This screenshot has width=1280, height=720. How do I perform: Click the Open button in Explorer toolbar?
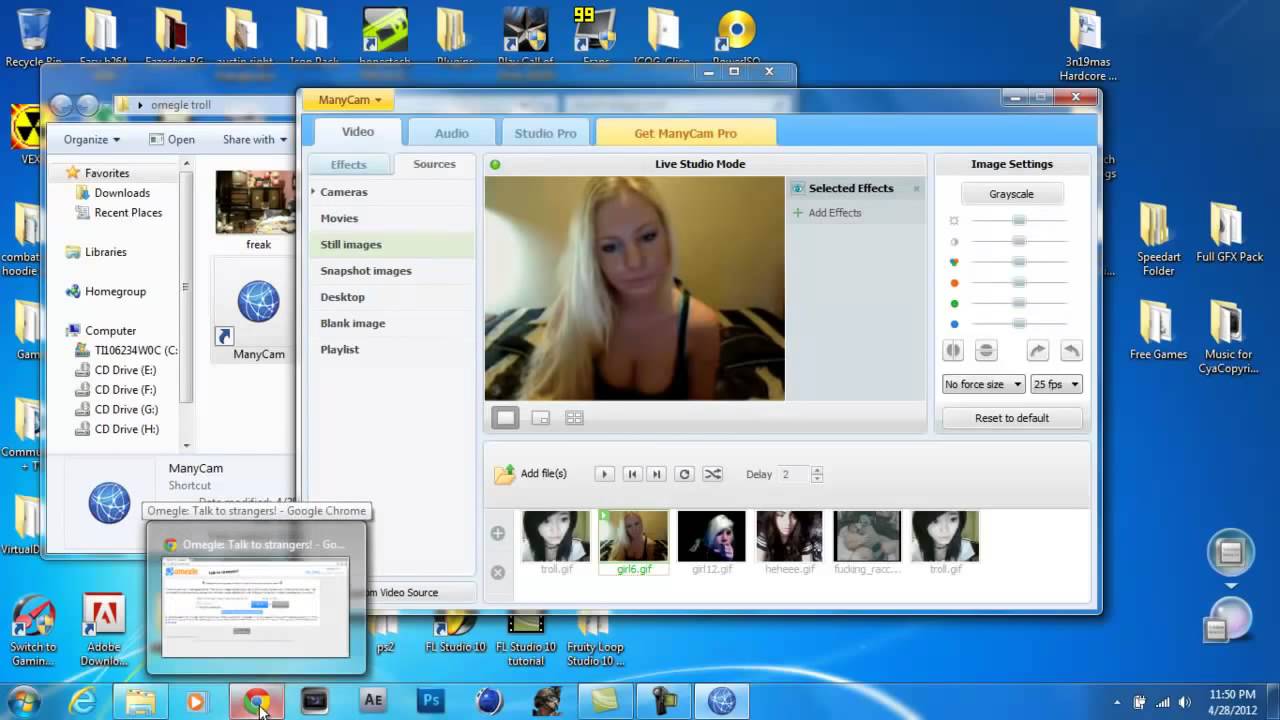[x=172, y=140]
